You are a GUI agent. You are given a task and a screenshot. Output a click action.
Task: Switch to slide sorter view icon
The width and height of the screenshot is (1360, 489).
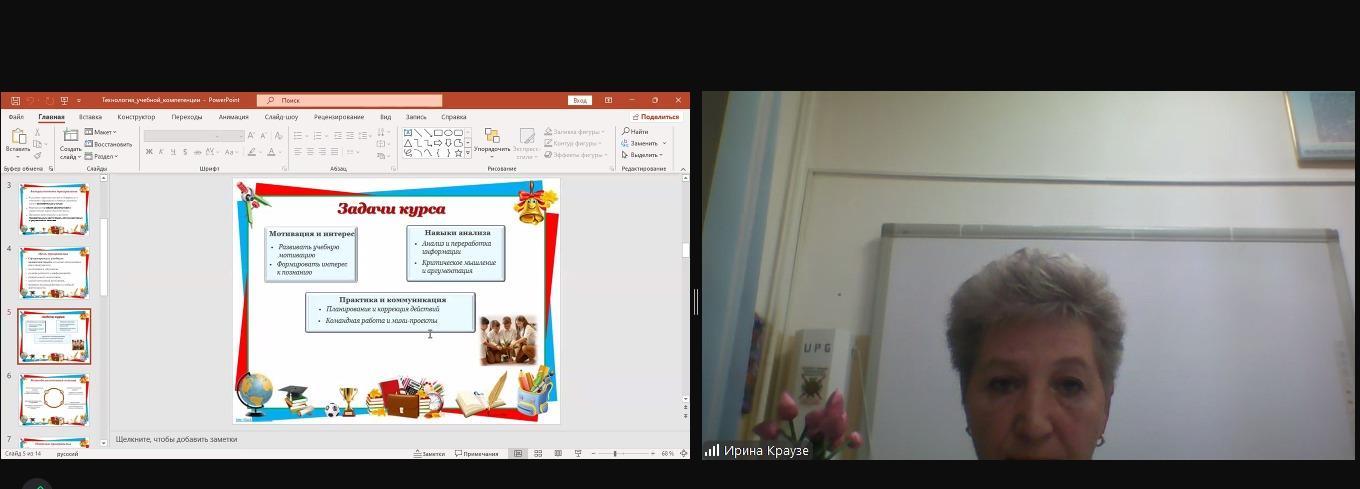(538, 454)
